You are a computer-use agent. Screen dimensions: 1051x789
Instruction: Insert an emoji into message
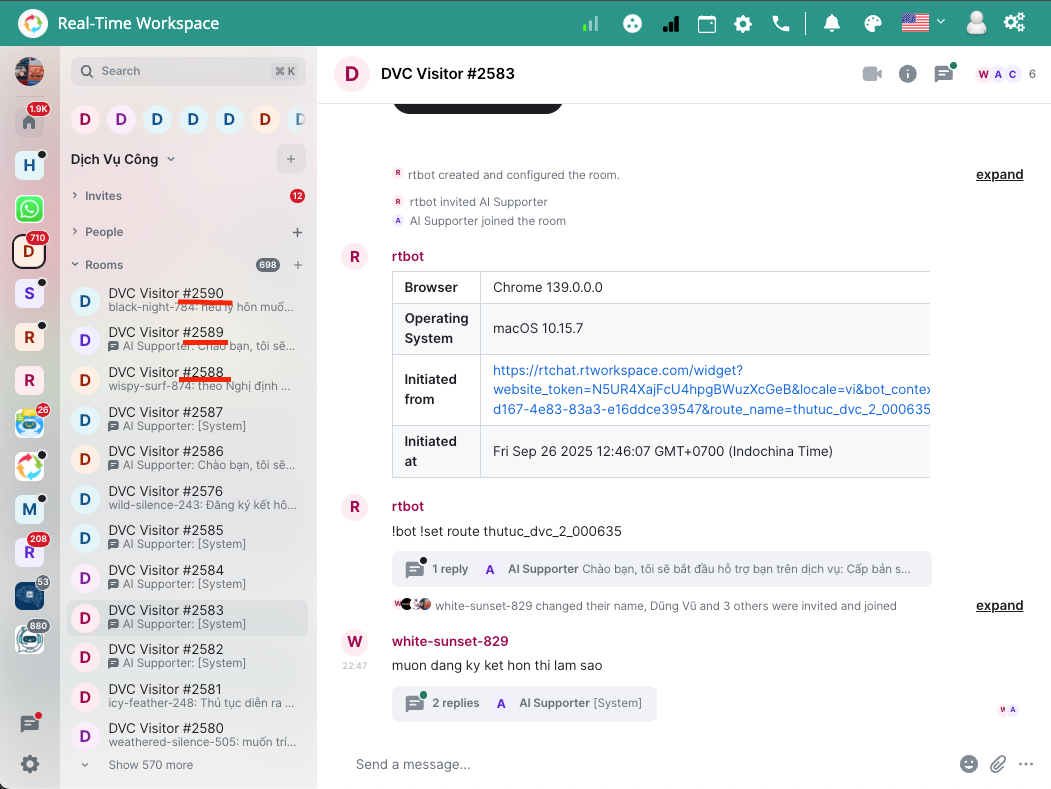pyautogui.click(x=968, y=764)
